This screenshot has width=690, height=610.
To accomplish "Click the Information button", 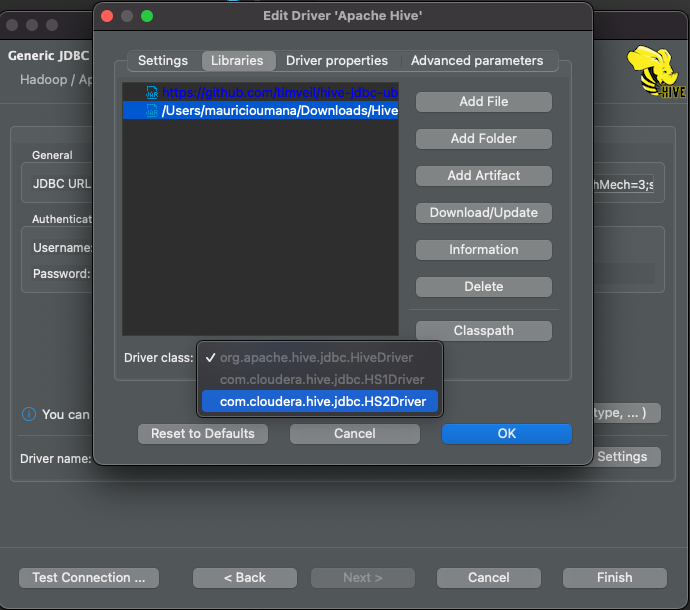I will click(x=484, y=250).
